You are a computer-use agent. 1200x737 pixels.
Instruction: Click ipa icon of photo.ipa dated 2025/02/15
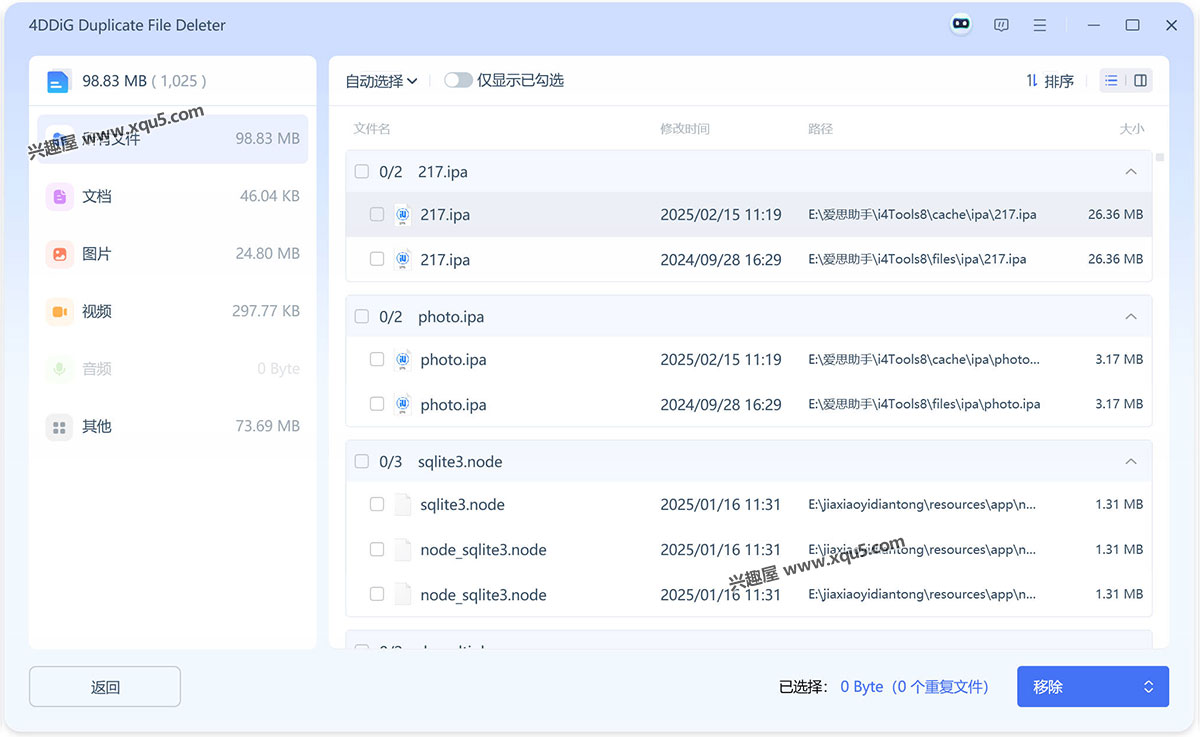tap(403, 359)
